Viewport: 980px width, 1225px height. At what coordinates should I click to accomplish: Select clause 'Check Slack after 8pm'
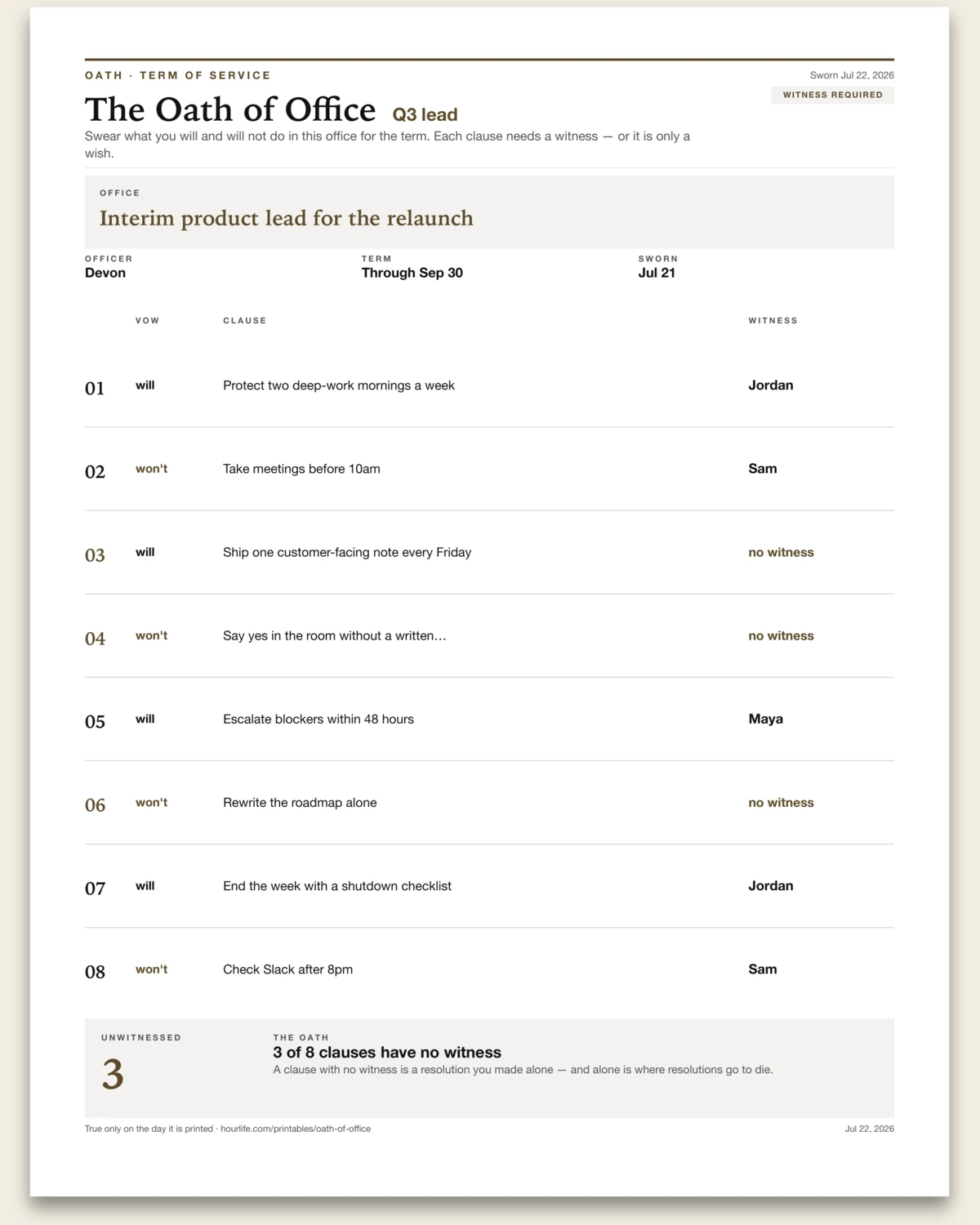288,969
